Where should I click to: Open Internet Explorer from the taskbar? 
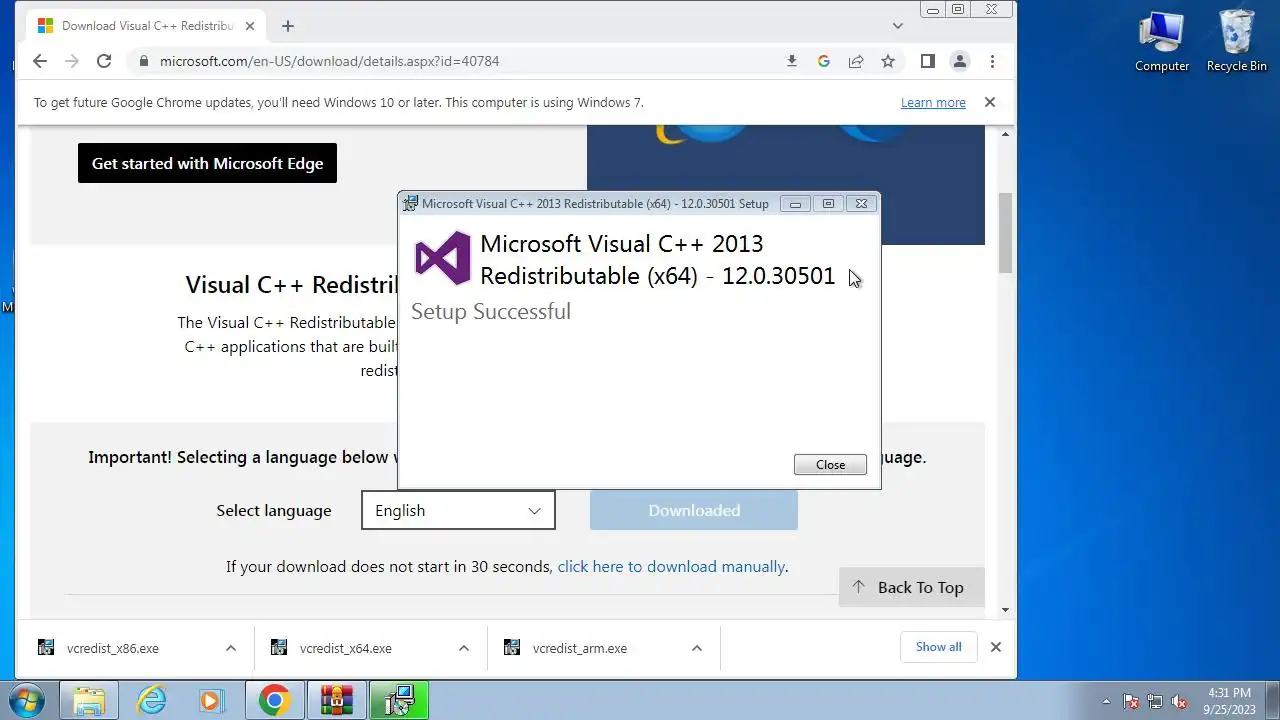pyautogui.click(x=151, y=700)
